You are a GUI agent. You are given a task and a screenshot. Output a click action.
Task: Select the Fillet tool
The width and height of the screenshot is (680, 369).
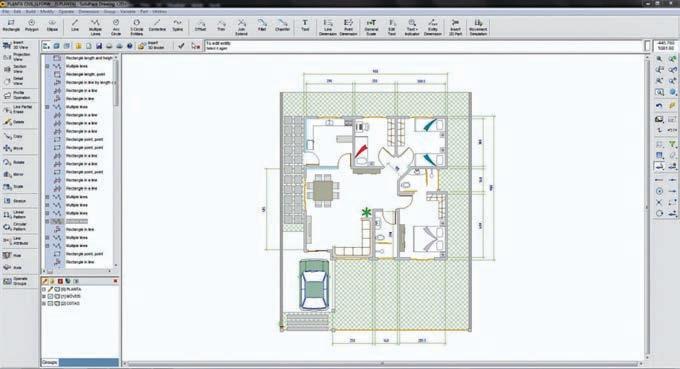coord(262,26)
